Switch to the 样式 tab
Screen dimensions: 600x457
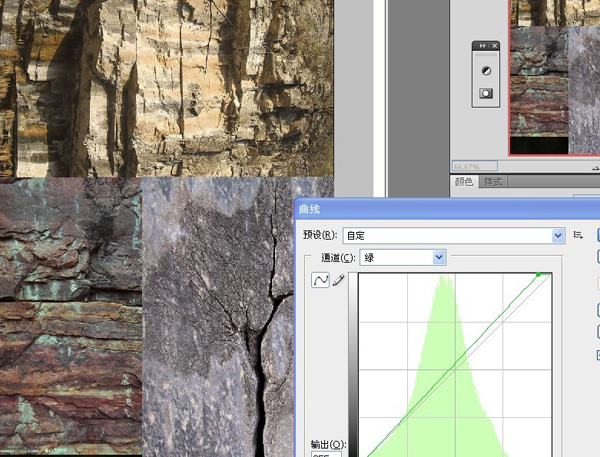(492, 182)
